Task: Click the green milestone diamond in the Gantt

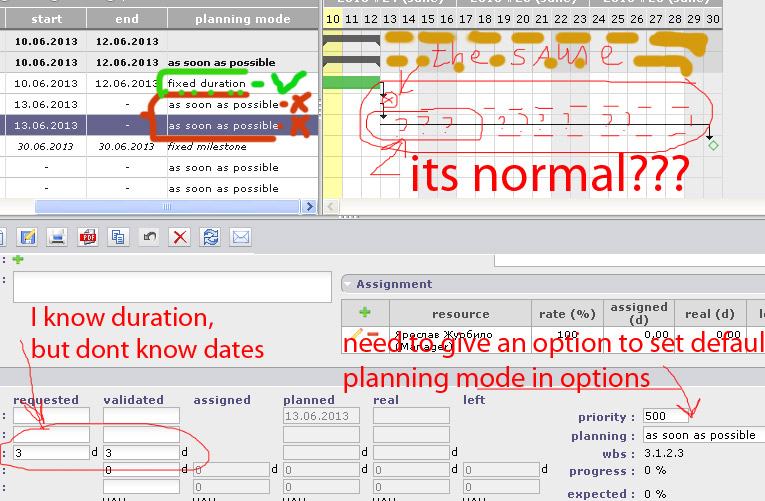Action: click(713, 145)
